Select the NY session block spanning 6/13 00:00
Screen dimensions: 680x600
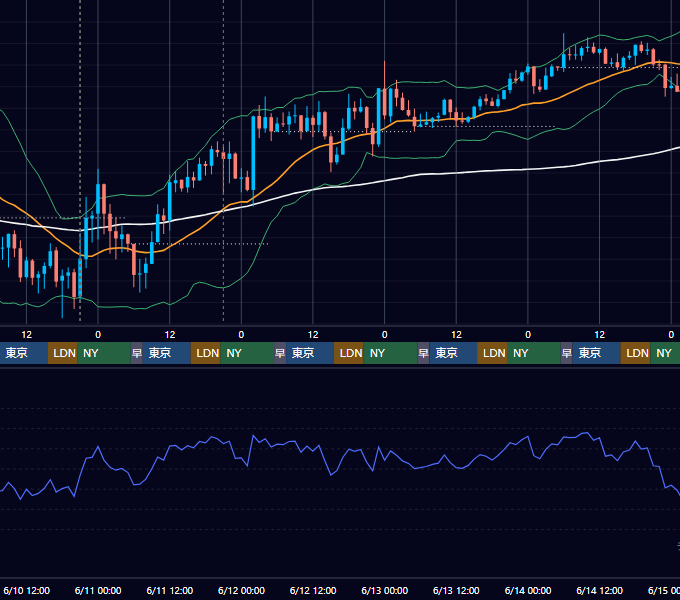[x=390, y=353]
